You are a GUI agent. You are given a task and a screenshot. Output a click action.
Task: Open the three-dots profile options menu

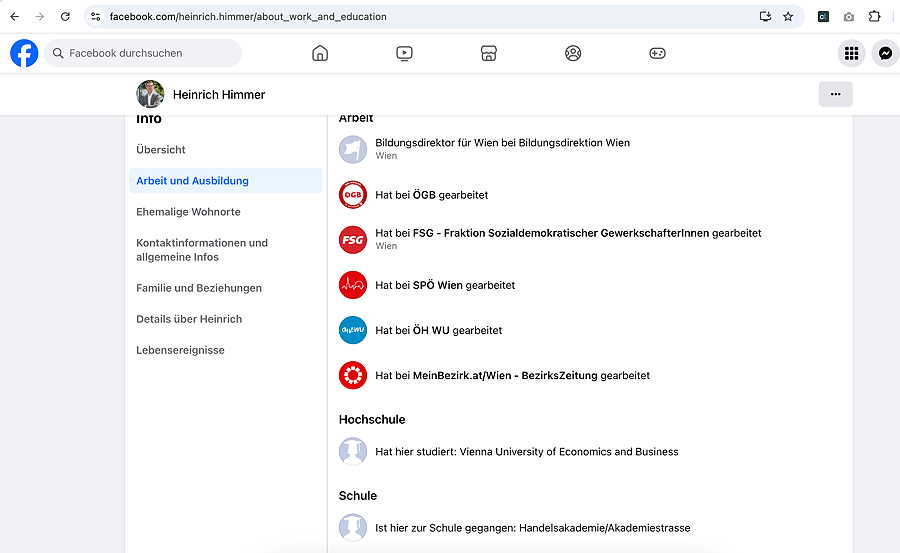pos(835,94)
